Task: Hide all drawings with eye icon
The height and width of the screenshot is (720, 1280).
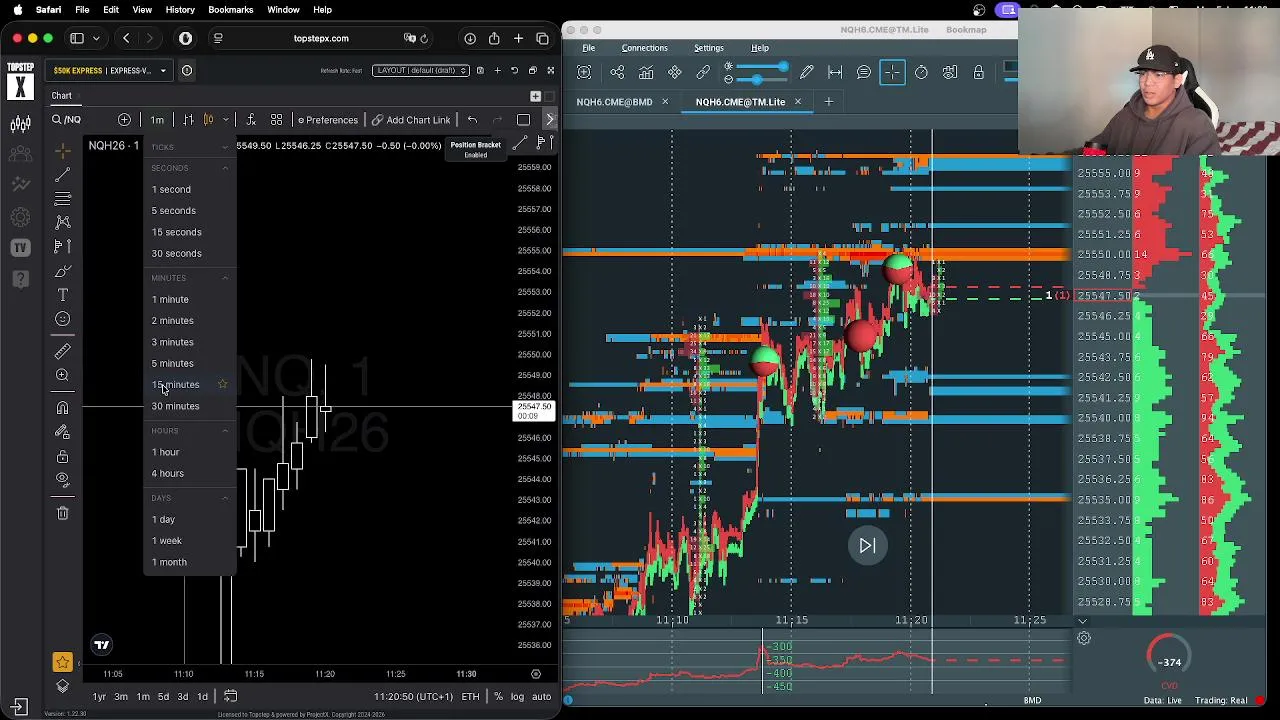Action: pos(62,480)
